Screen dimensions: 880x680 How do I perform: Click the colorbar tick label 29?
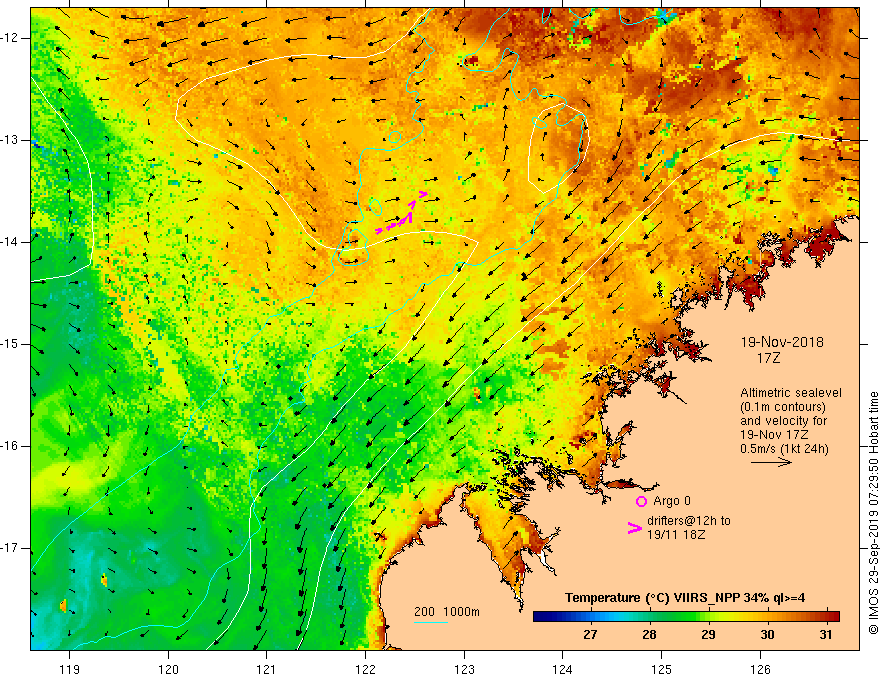click(x=708, y=635)
